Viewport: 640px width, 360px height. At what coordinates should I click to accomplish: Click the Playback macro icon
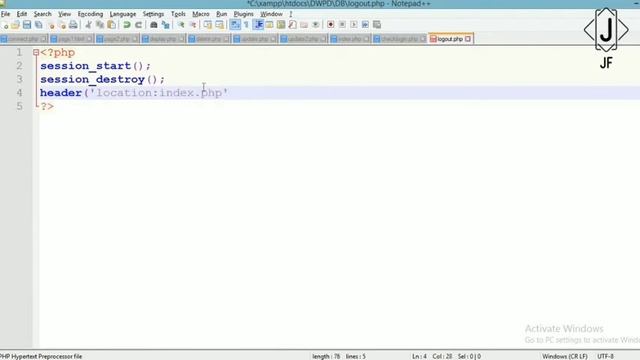click(353, 25)
